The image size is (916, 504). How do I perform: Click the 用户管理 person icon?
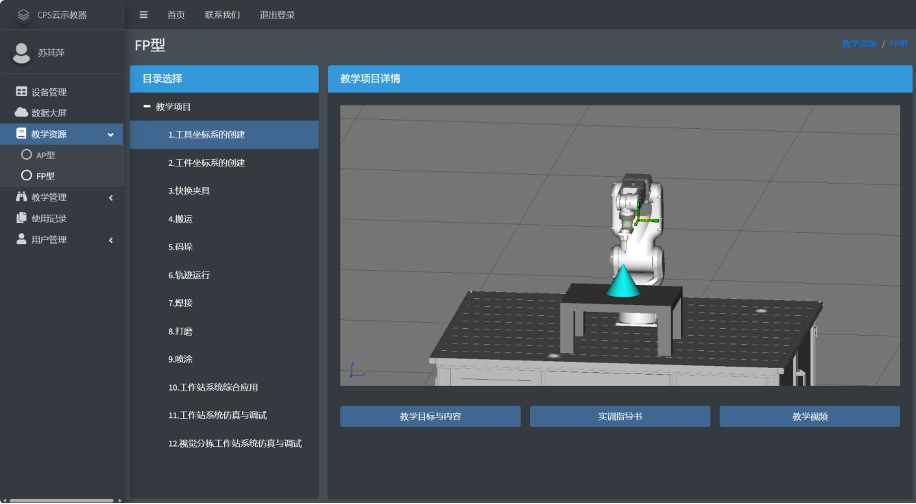pyautogui.click(x=22, y=239)
